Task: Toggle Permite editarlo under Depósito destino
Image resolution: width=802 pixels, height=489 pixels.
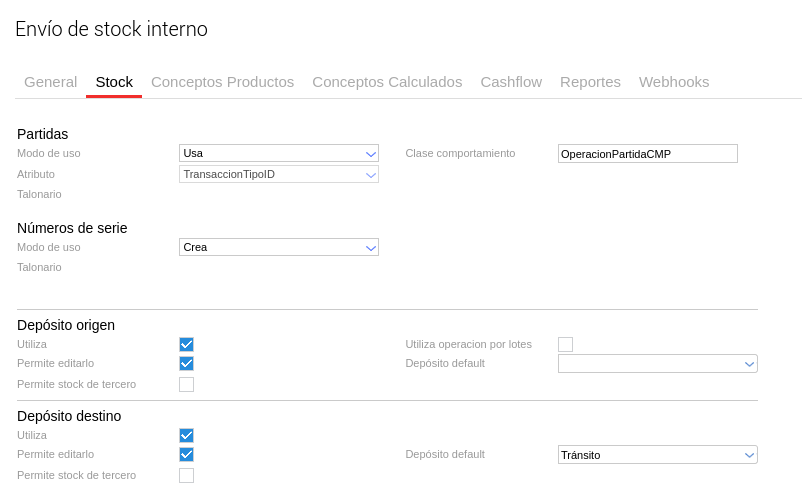Action: [186, 455]
